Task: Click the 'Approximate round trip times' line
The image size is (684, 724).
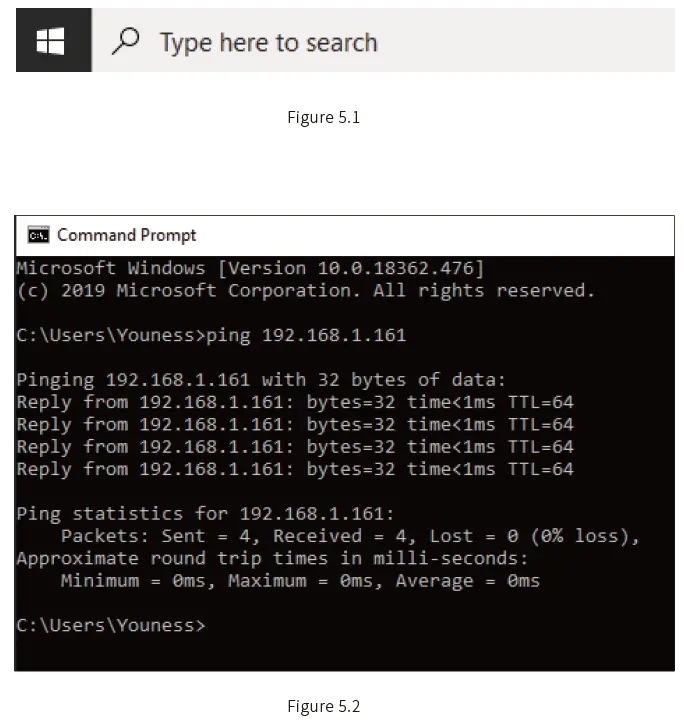Action: (272, 558)
